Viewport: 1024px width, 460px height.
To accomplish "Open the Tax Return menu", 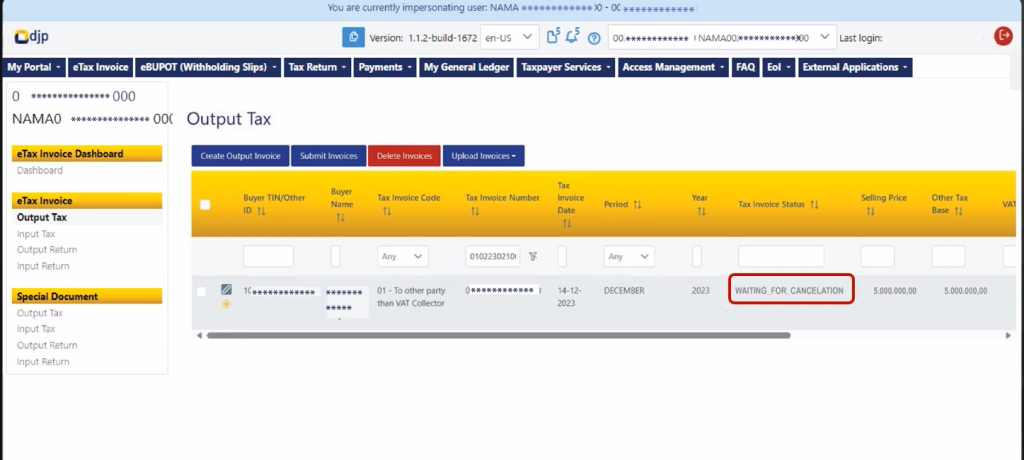I will pos(318,67).
